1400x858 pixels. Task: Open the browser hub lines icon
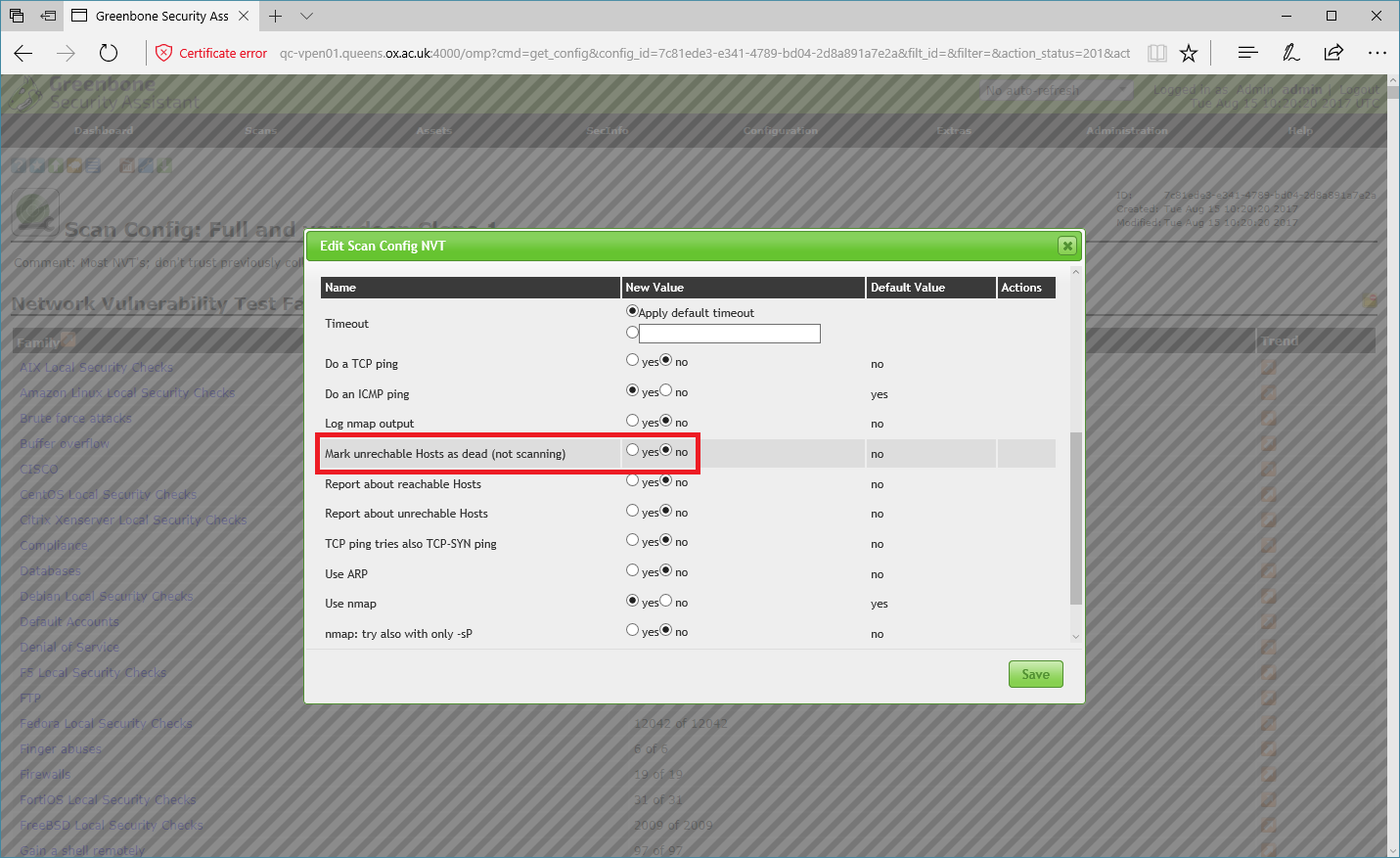1247,53
